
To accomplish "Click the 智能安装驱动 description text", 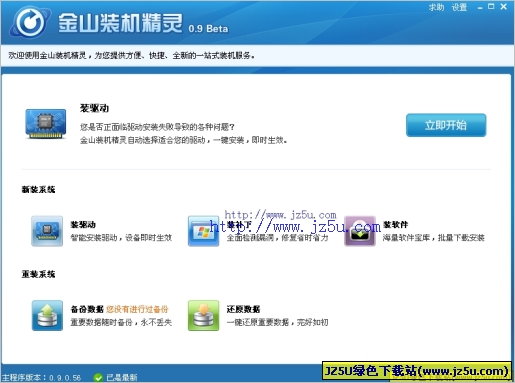I will click(x=121, y=238).
